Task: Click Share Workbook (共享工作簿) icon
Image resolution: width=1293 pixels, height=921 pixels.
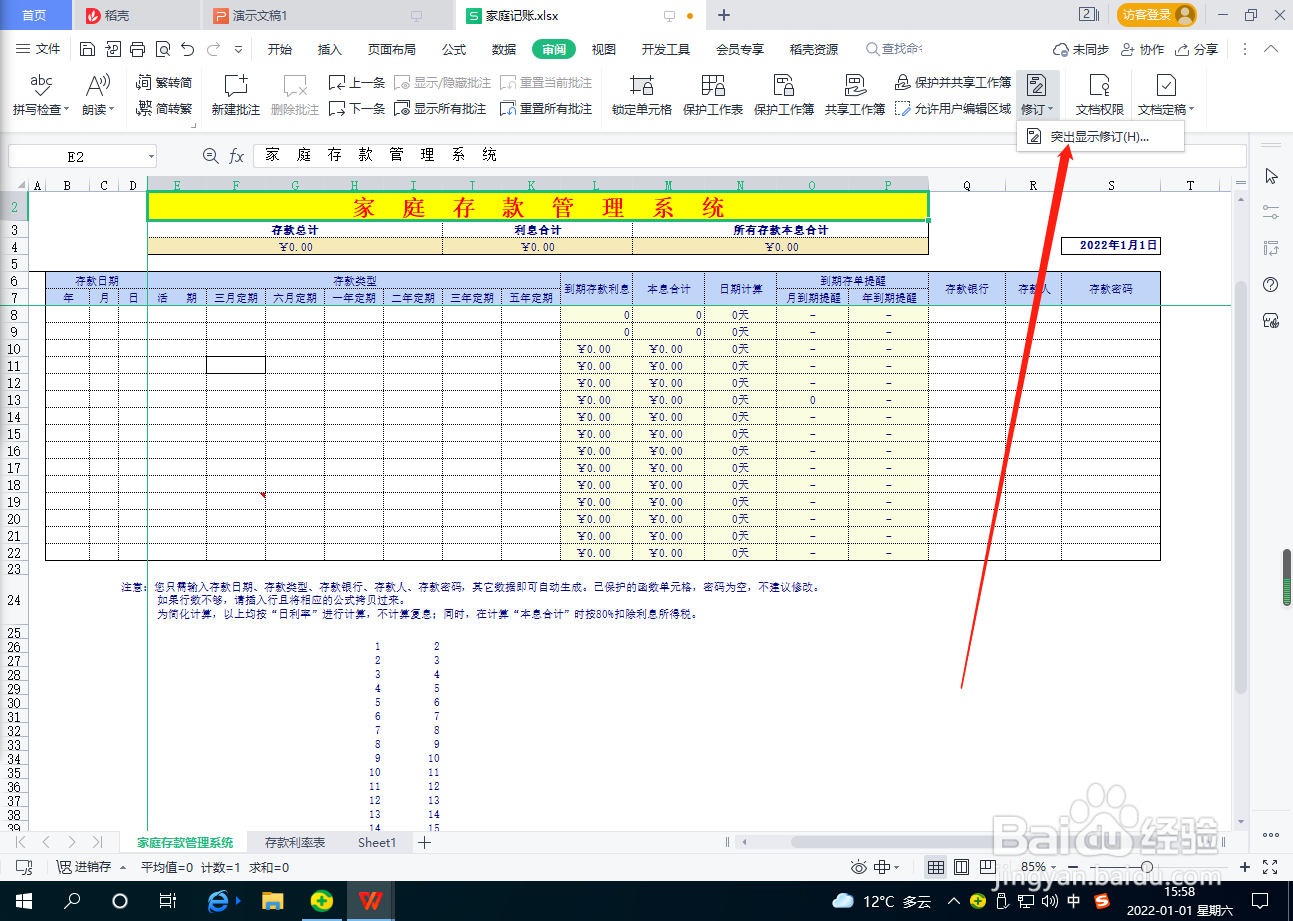Action: pyautogui.click(x=855, y=85)
